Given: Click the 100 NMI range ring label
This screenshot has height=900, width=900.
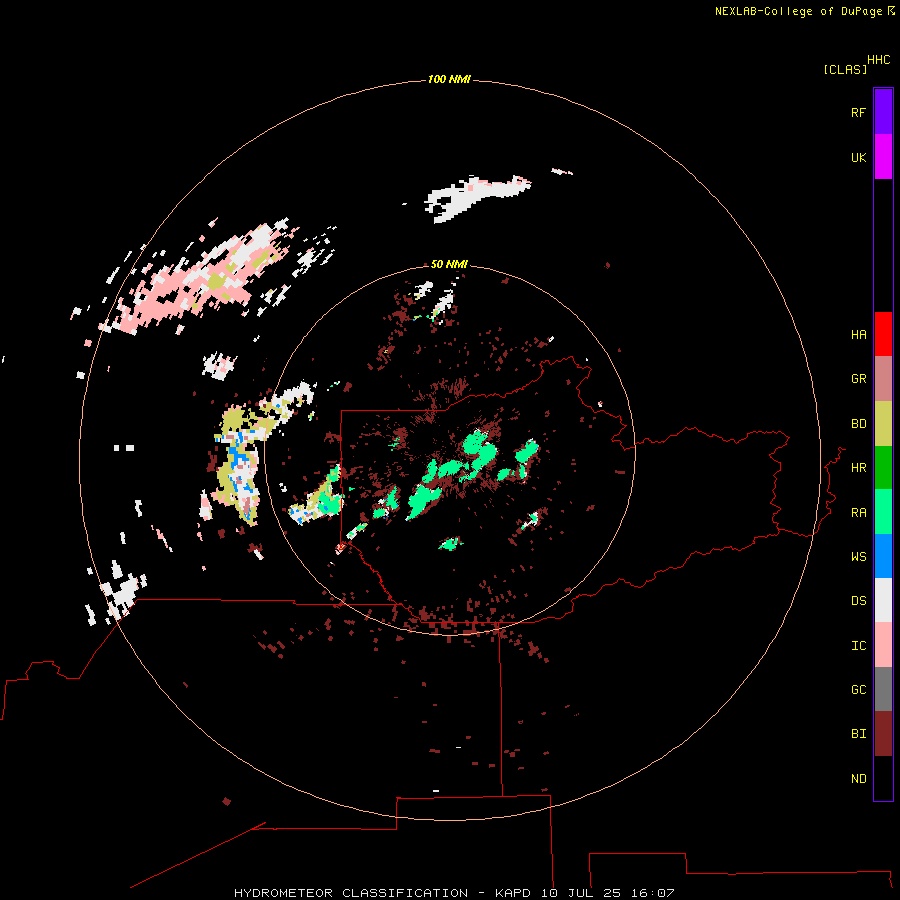Looking at the screenshot, I should tap(449, 79).
